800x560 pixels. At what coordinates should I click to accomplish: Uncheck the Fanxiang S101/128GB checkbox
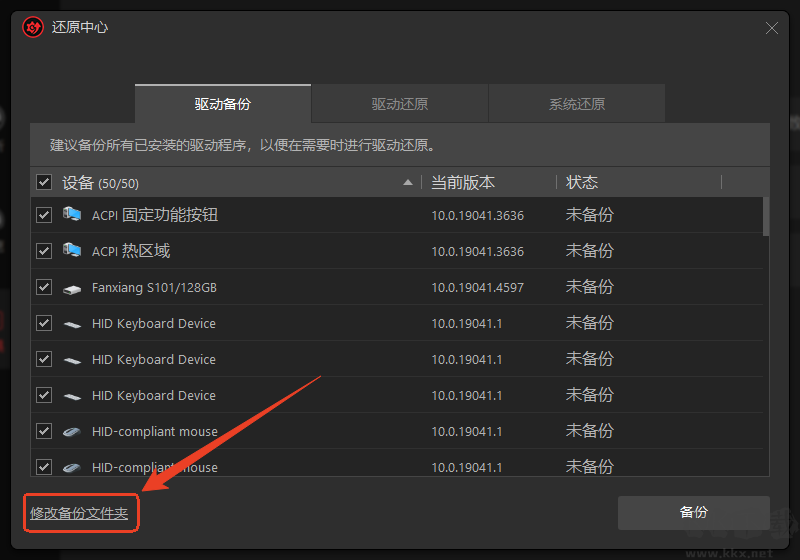click(44, 287)
